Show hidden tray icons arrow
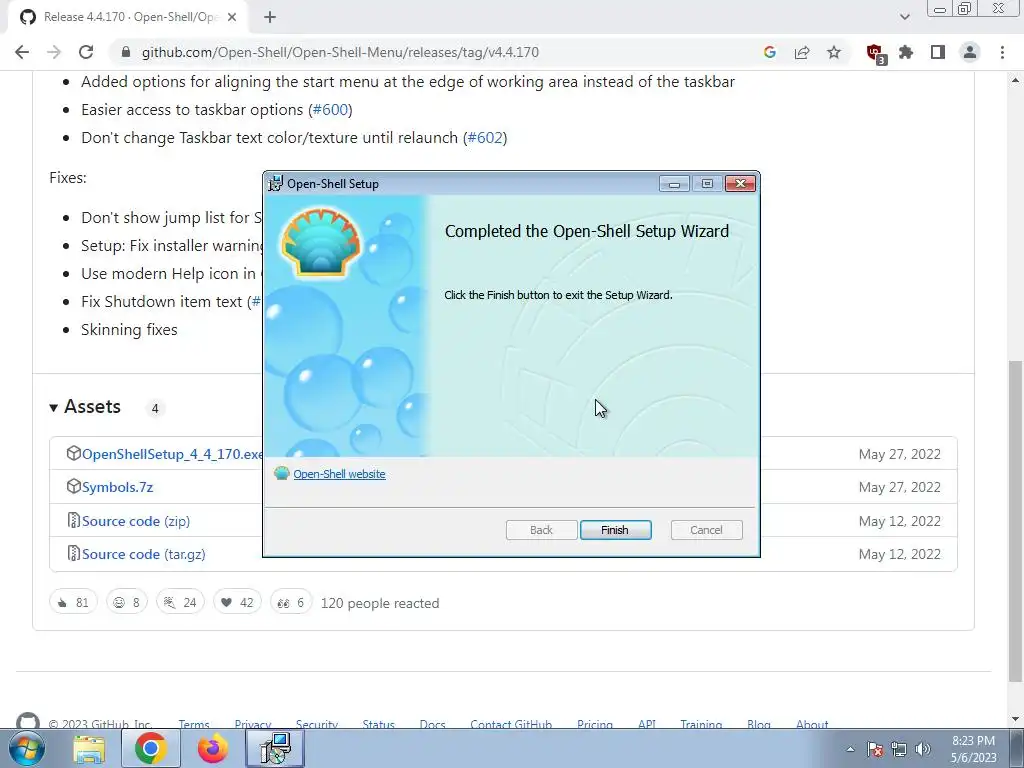Image resolution: width=1024 pixels, height=768 pixels. point(850,749)
